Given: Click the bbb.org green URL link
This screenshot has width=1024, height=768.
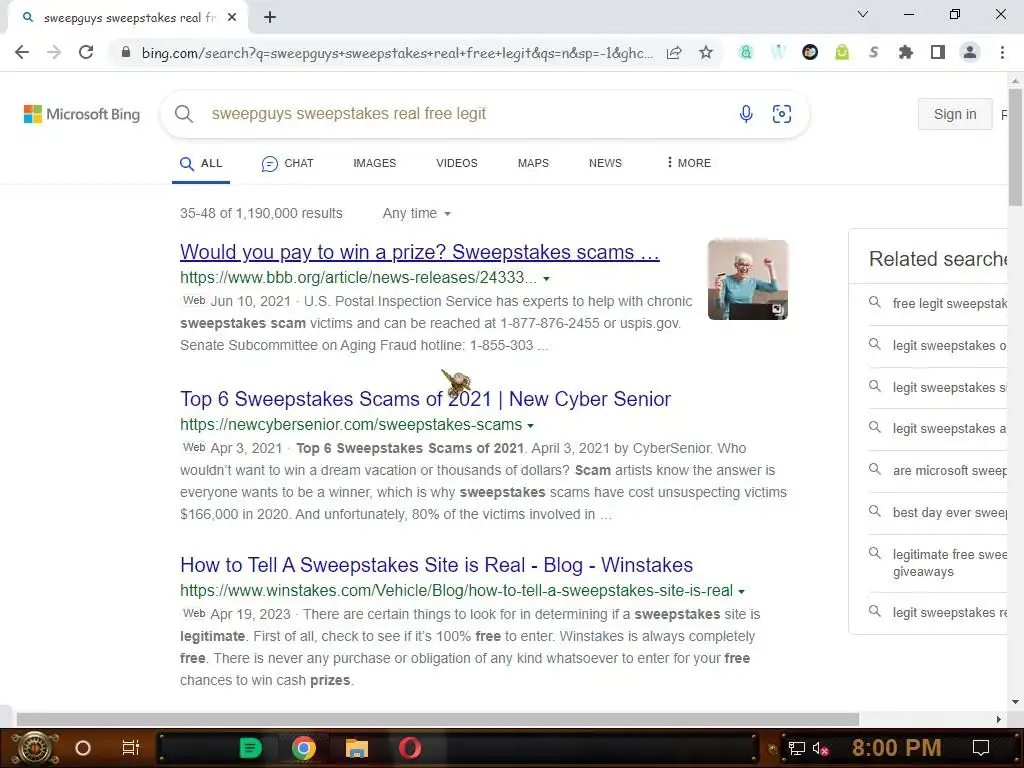Looking at the screenshot, I should click(x=359, y=278).
